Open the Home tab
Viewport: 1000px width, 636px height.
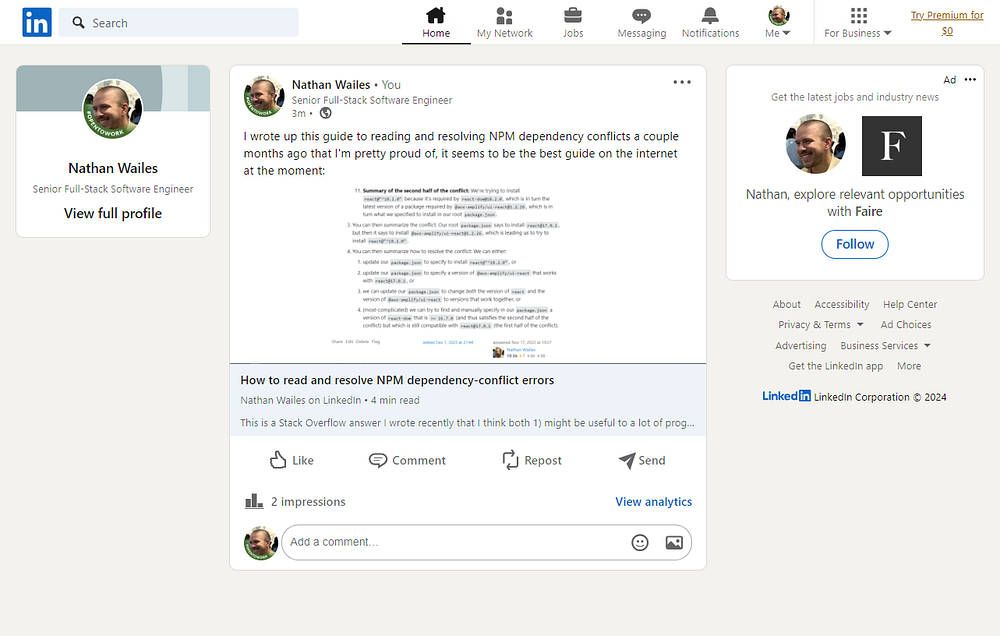[x=436, y=23]
